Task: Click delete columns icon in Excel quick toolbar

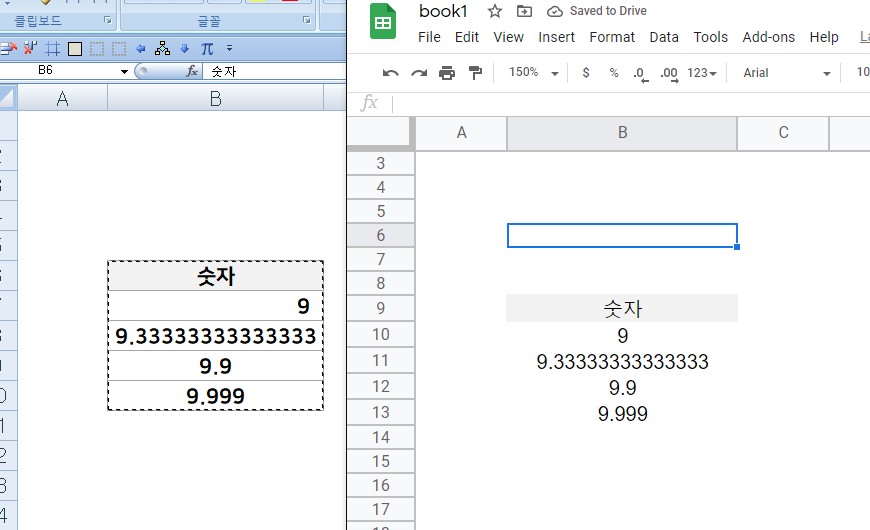Action: click(31, 49)
